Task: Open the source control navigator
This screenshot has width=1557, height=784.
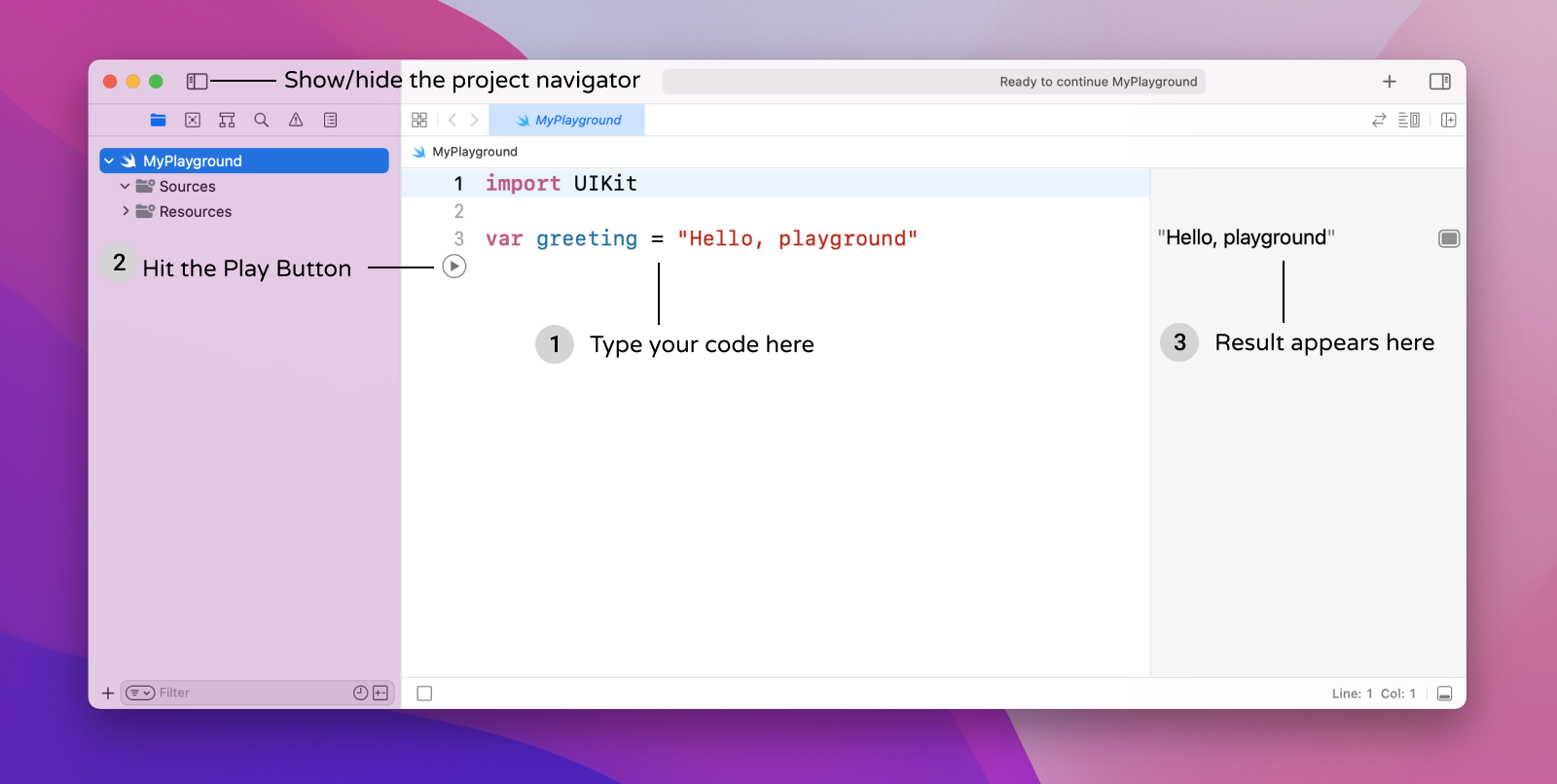Action: [x=193, y=120]
